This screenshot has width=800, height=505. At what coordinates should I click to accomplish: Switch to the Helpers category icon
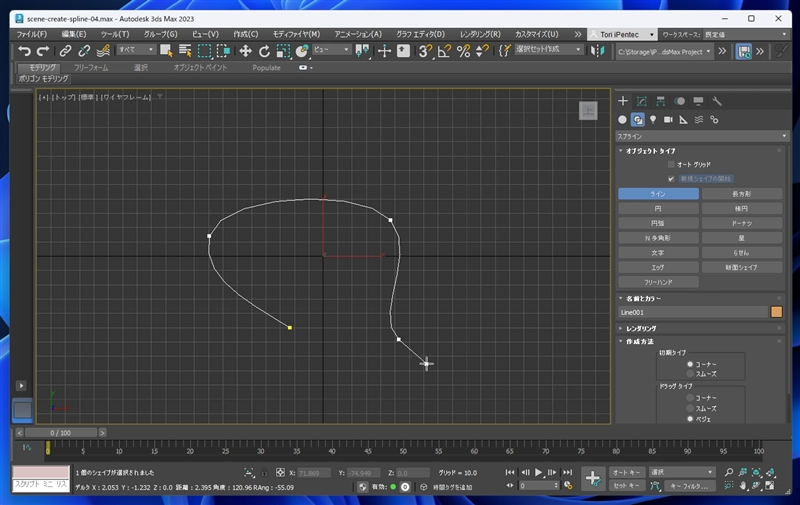[683, 119]
